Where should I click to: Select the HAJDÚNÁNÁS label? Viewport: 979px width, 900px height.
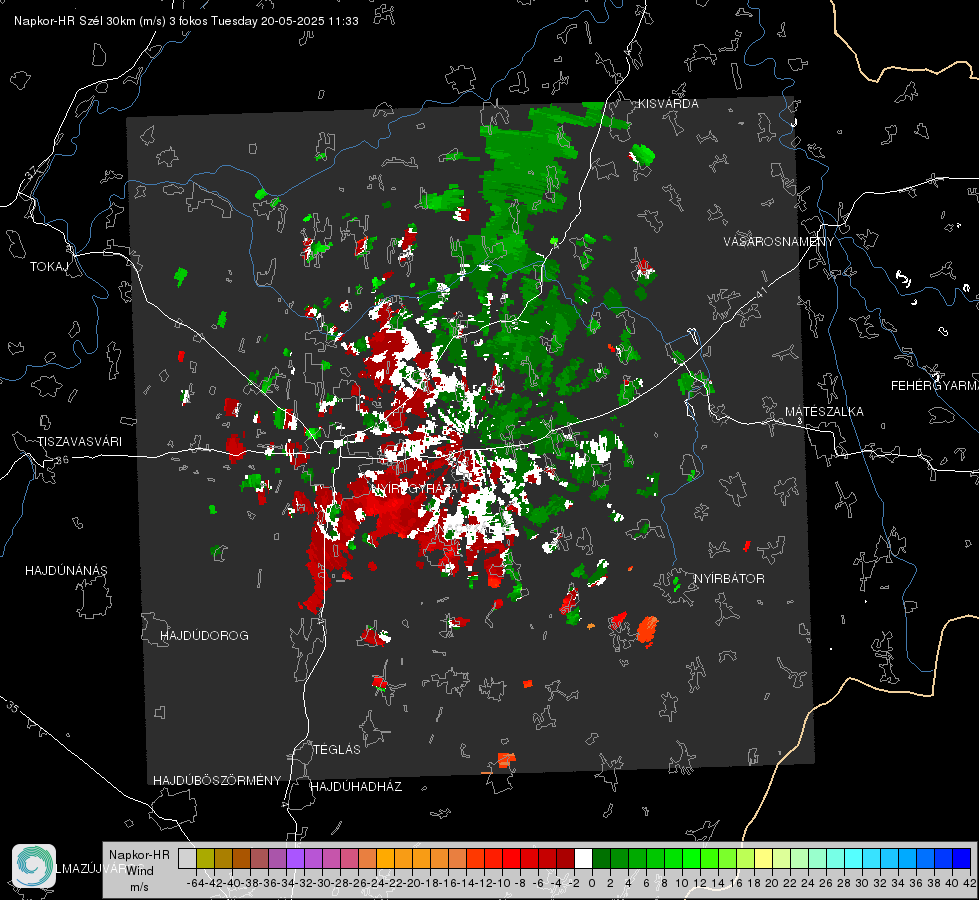66,571
